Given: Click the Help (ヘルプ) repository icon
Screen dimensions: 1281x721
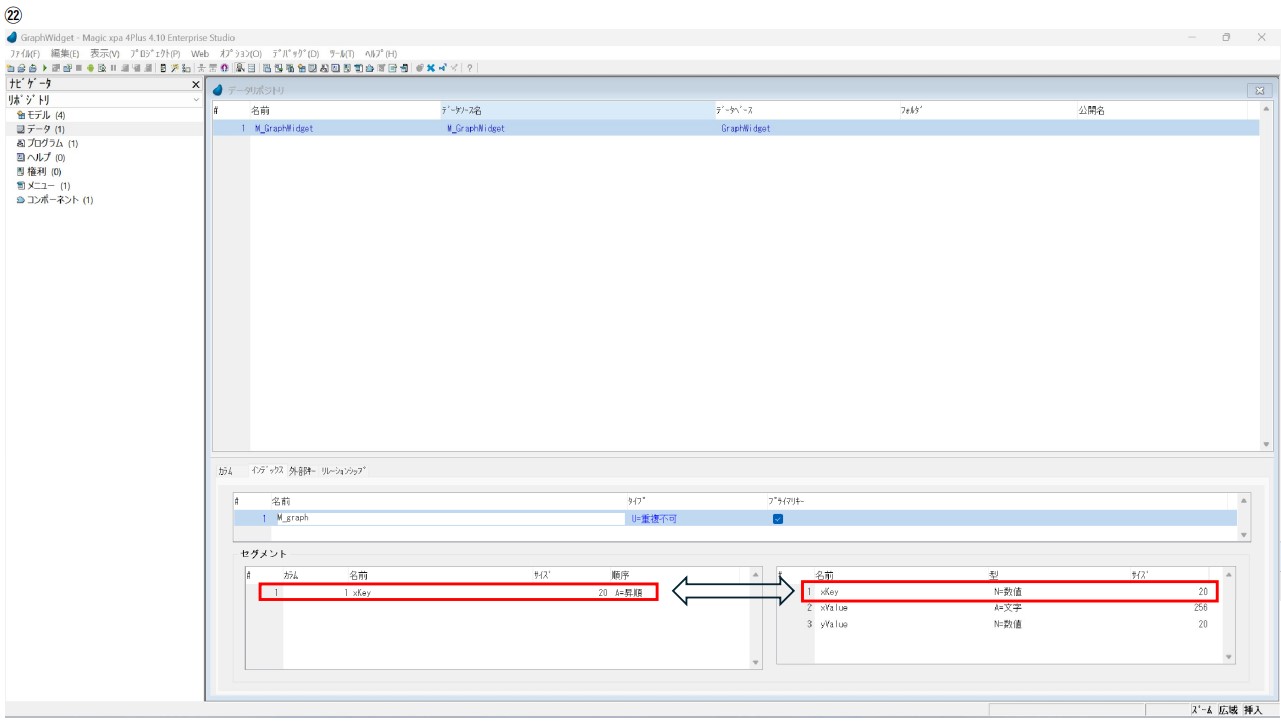Looking at the screenshot, I should (x=19, y=157).
